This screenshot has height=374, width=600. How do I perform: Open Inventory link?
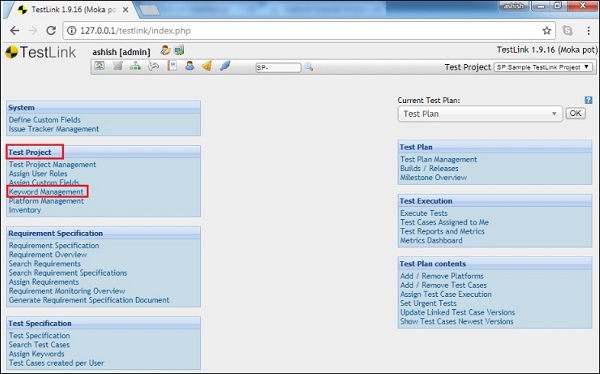[x=25, y=210]
